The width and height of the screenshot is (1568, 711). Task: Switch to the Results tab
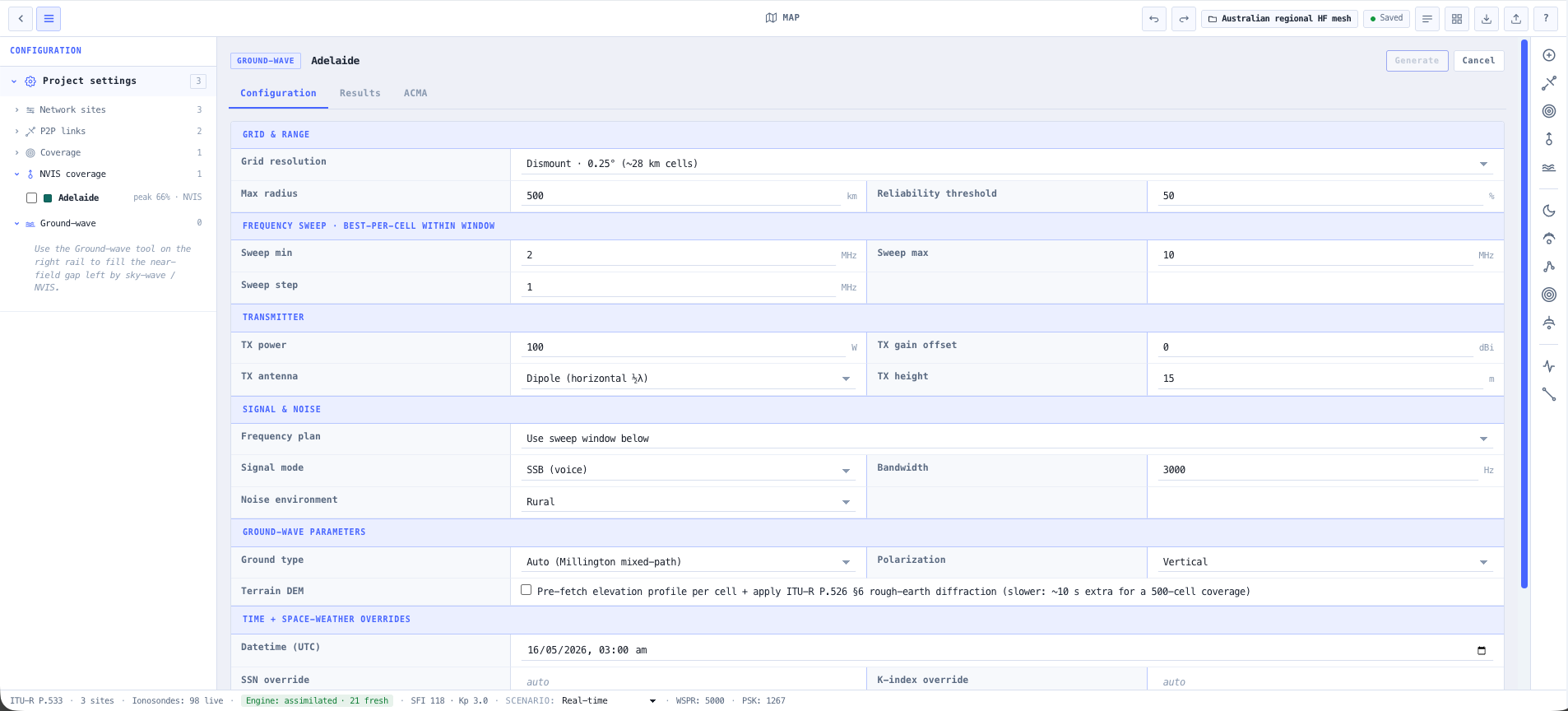[x=360, y=93]
